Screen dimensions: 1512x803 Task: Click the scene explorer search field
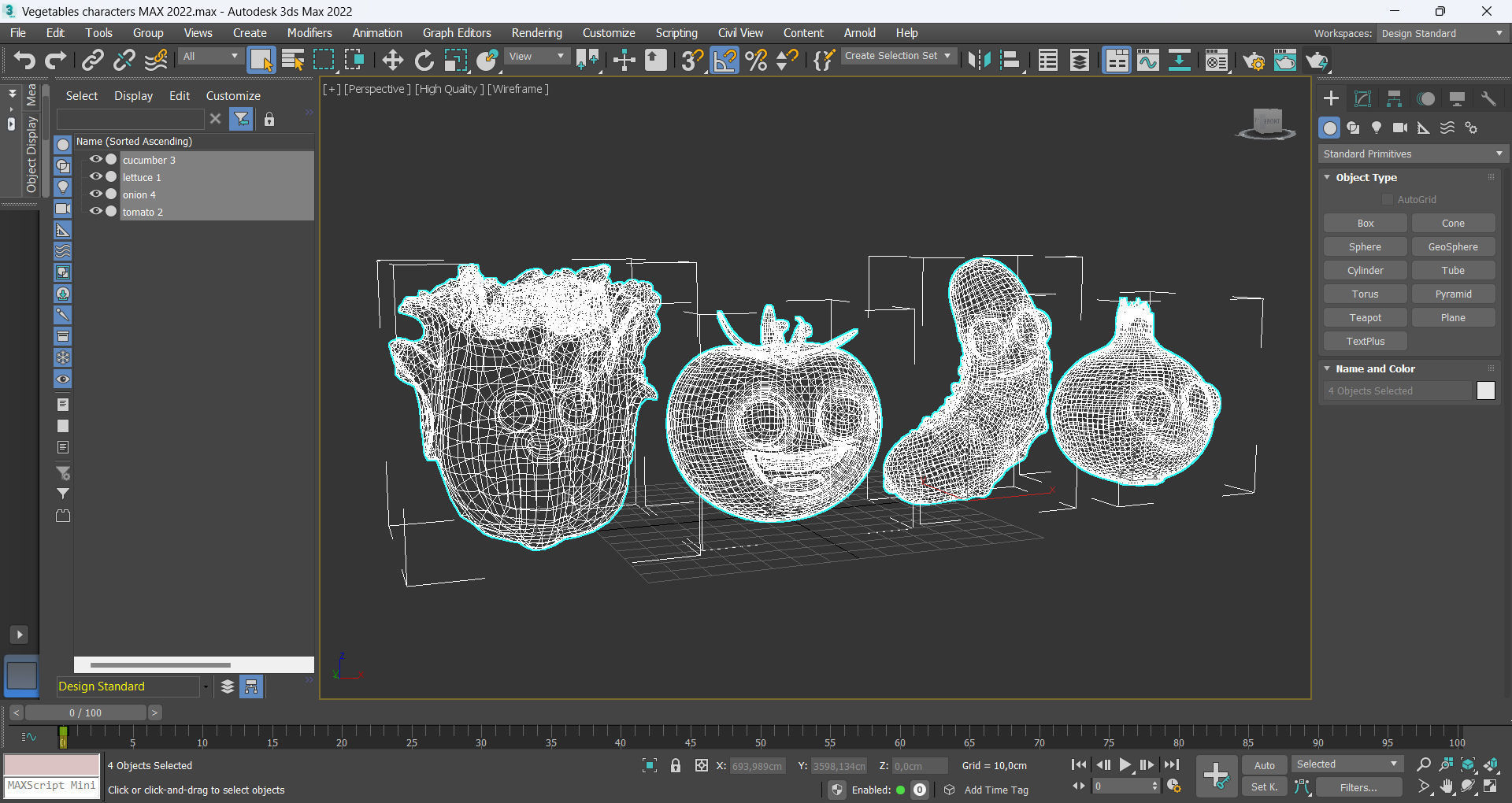(x=131, y=119)
